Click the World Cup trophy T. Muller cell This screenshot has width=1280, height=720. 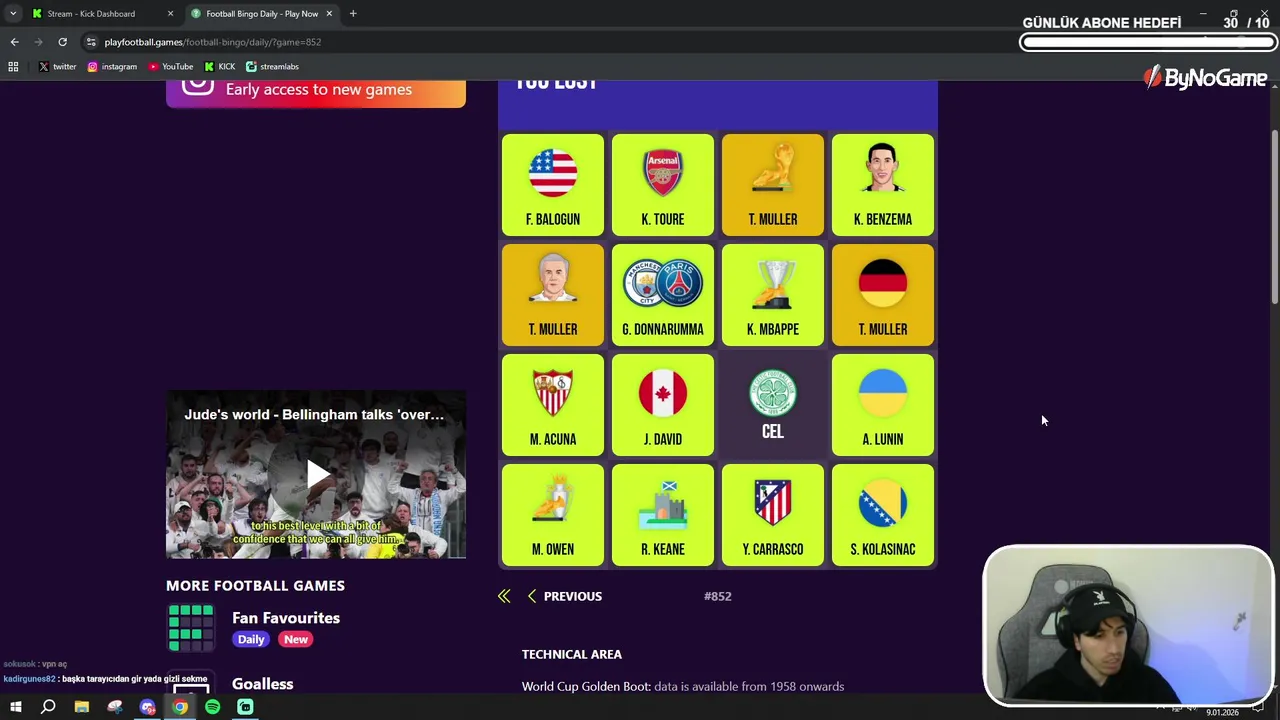click(773, 185)
